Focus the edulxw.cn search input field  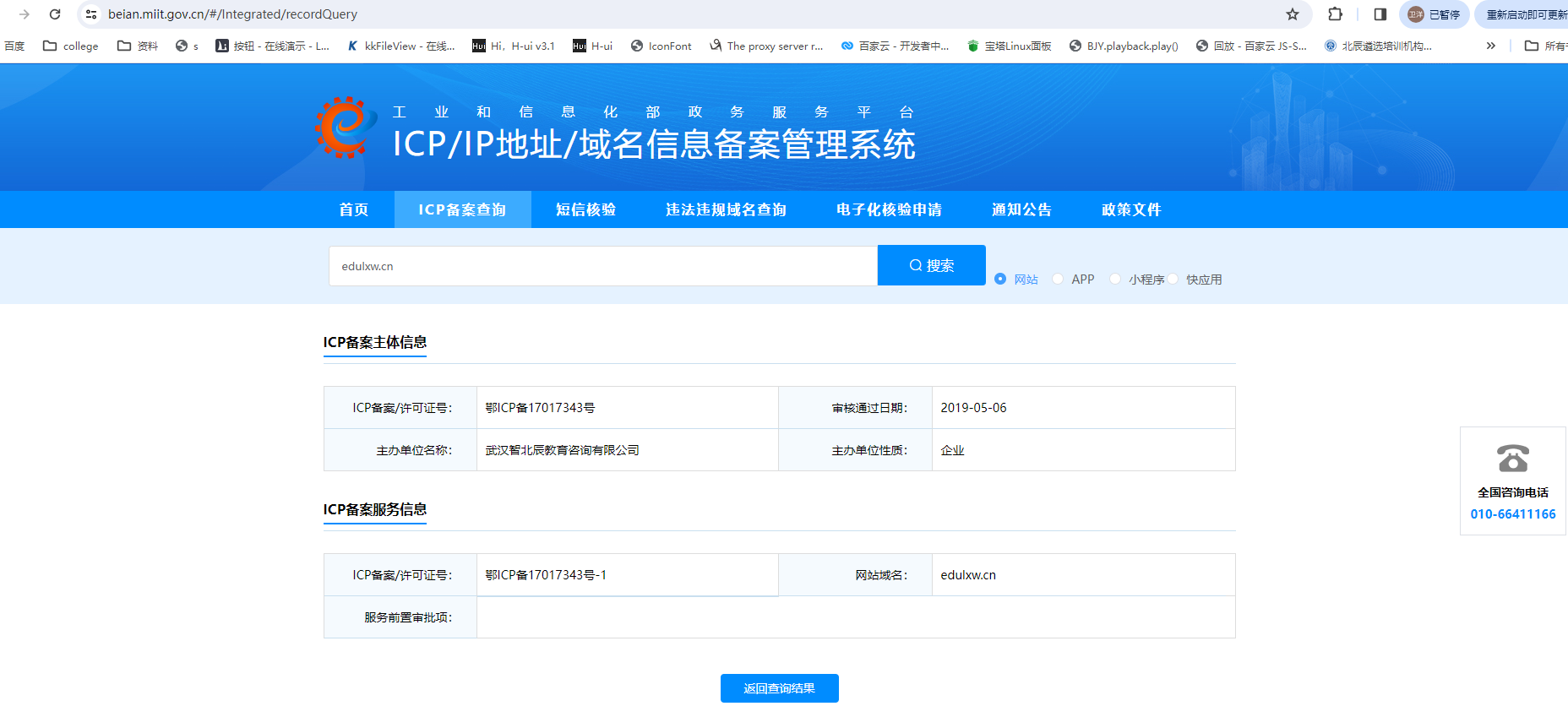pyautogui.click(x=603, y=266)
